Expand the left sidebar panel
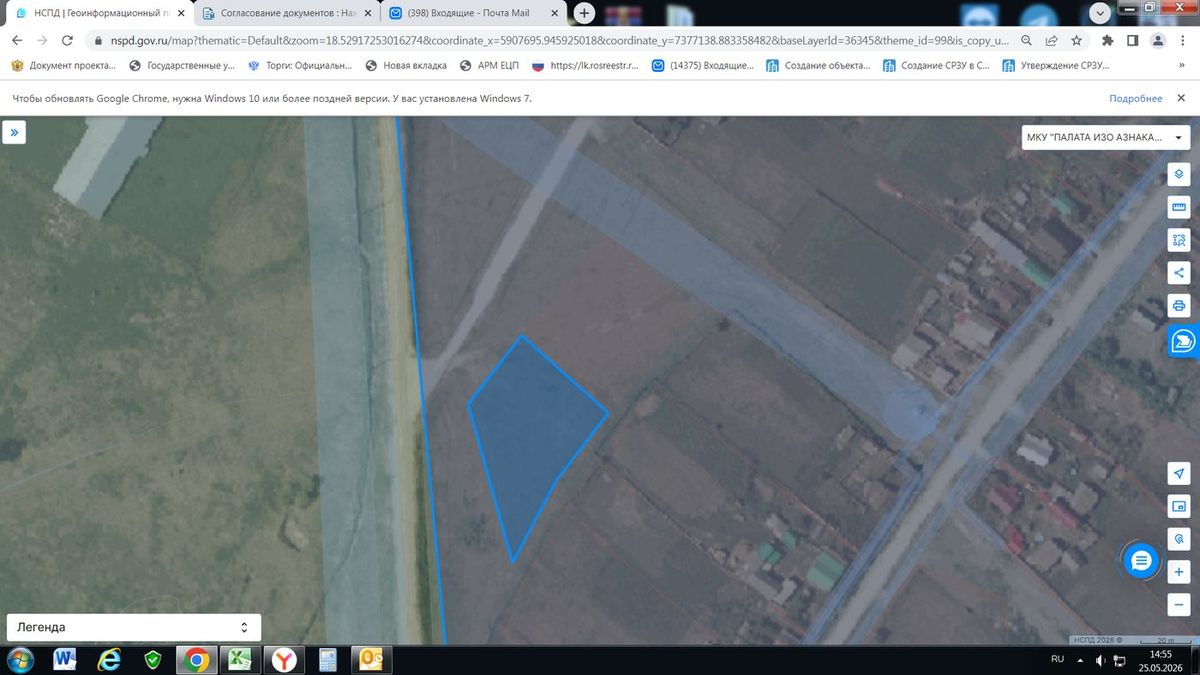Screen dimensions: 1200x675 14,132
